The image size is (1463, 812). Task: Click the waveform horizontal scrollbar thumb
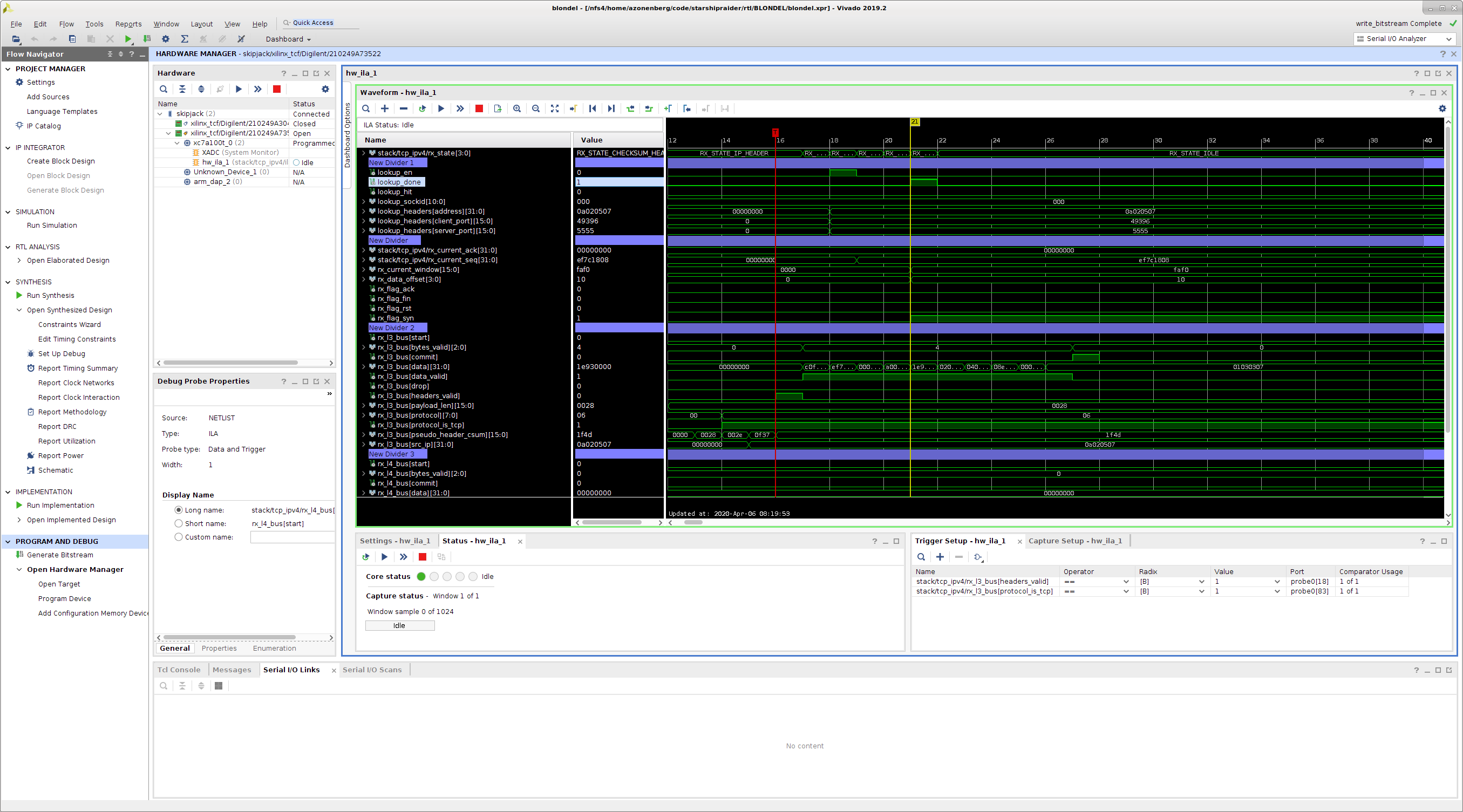pyautogui.click(x=693, y=522)
